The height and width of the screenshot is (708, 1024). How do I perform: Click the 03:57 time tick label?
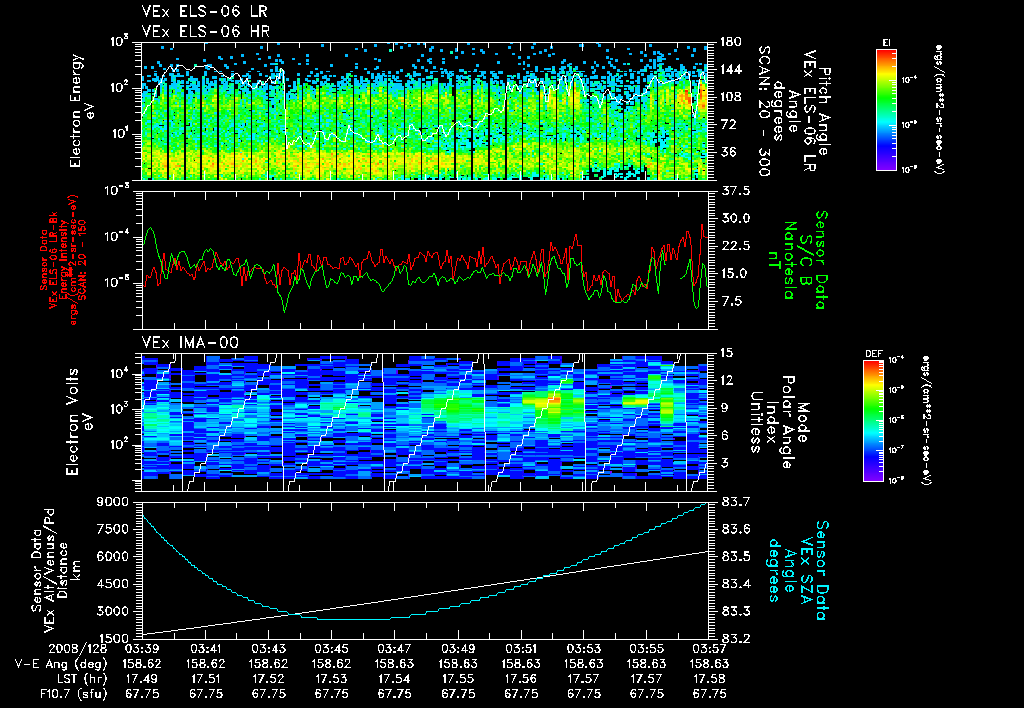(x=709, y=649)
